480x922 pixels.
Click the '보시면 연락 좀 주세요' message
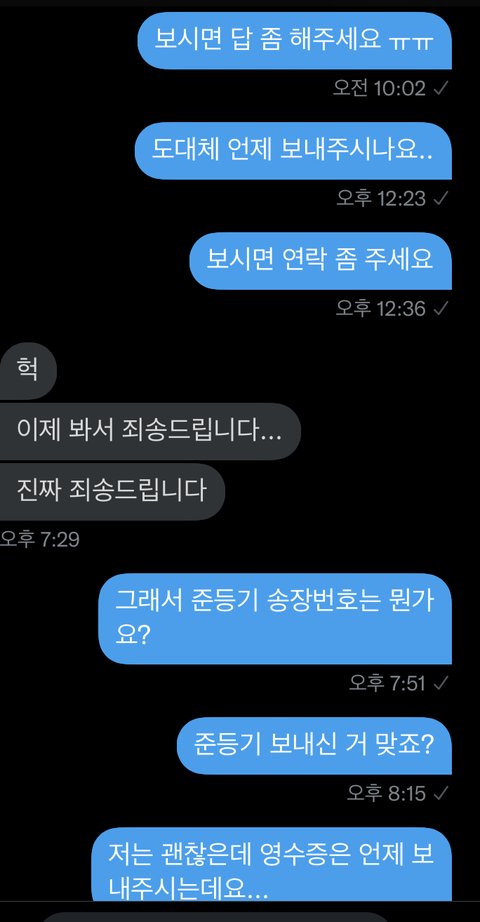point(321,260)
